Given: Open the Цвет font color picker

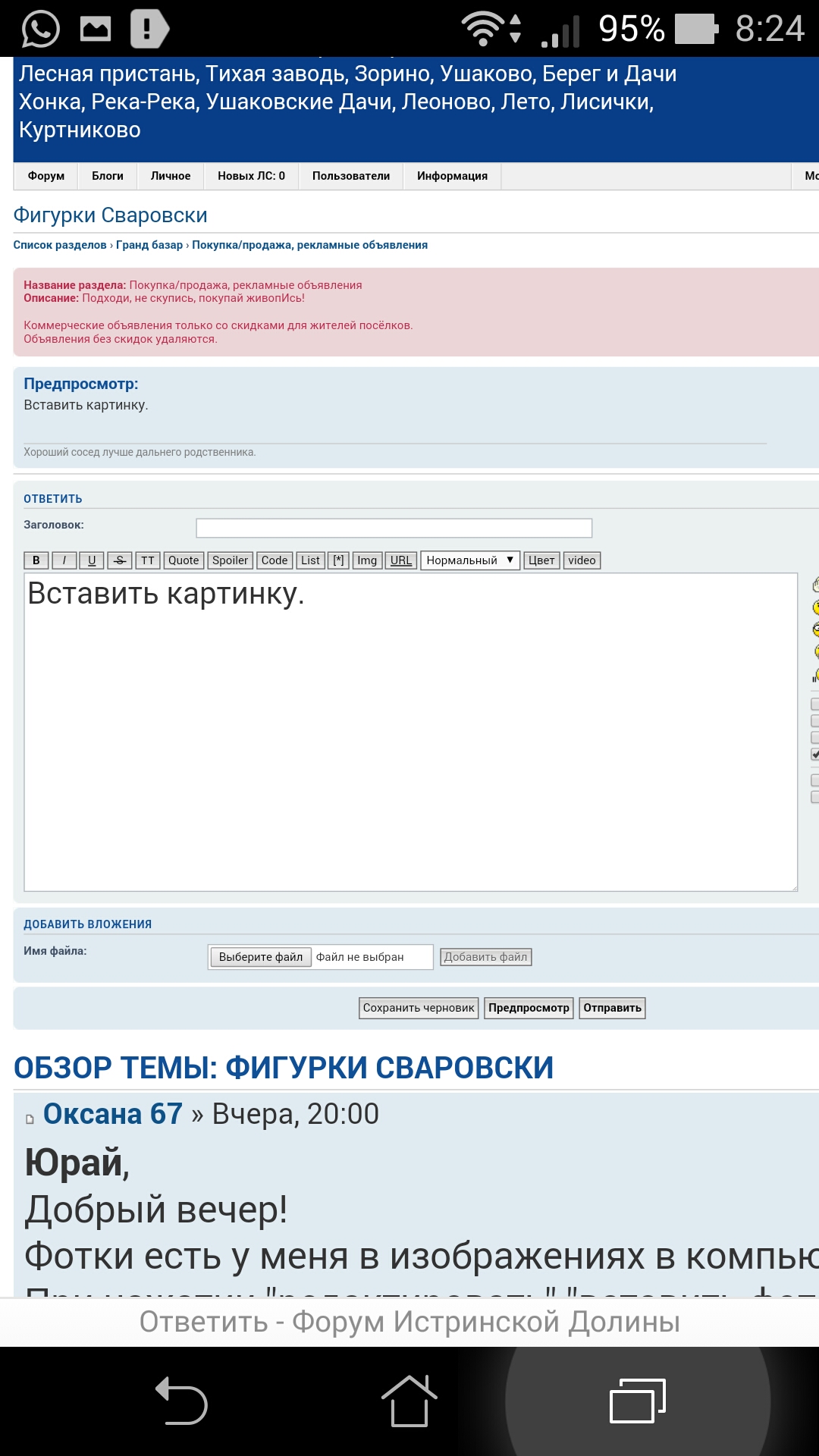Looking at the screenshot, I should click(x=541, y=560).
